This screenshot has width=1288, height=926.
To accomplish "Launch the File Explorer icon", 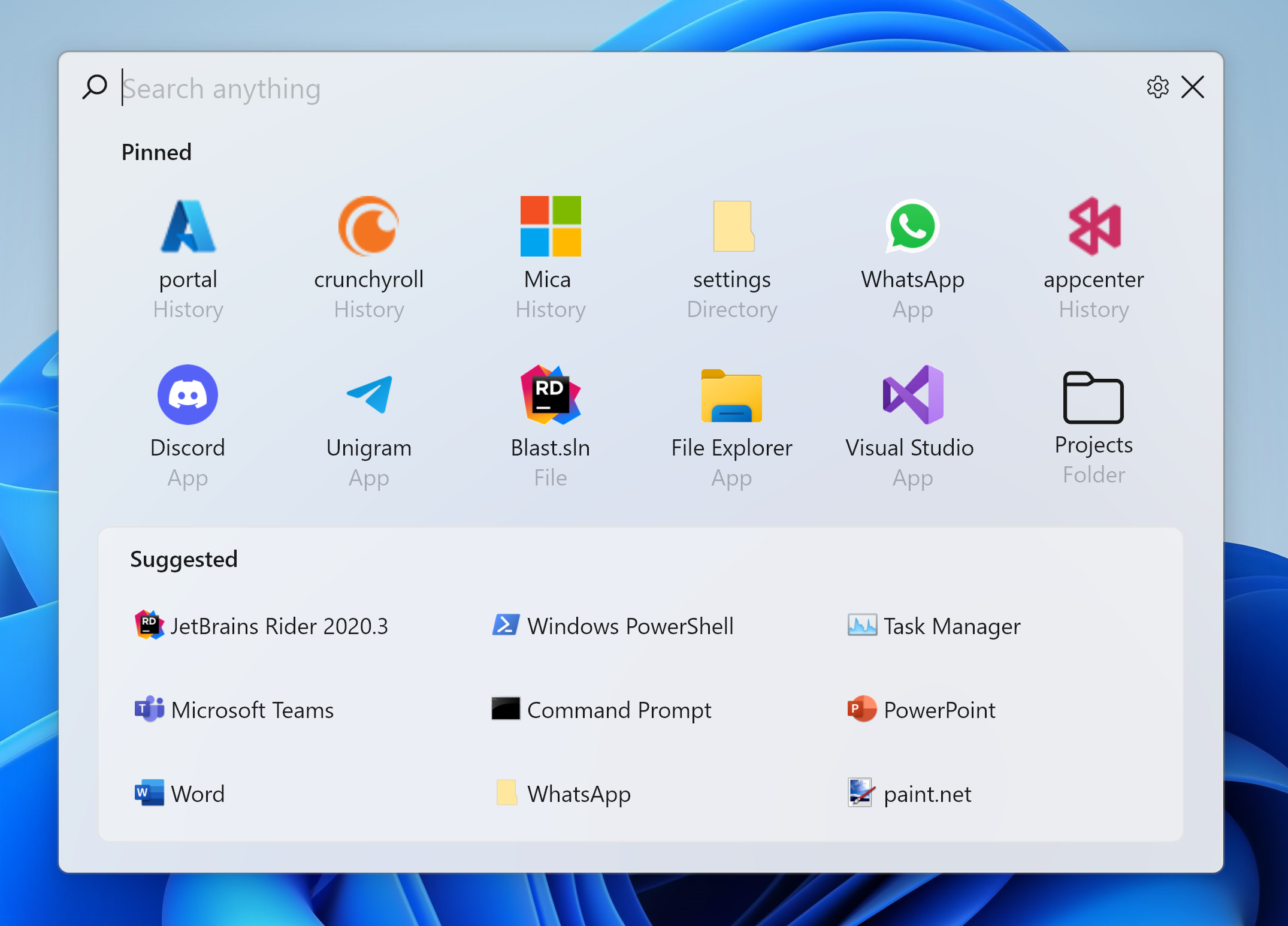I will [x=731, y=396].
